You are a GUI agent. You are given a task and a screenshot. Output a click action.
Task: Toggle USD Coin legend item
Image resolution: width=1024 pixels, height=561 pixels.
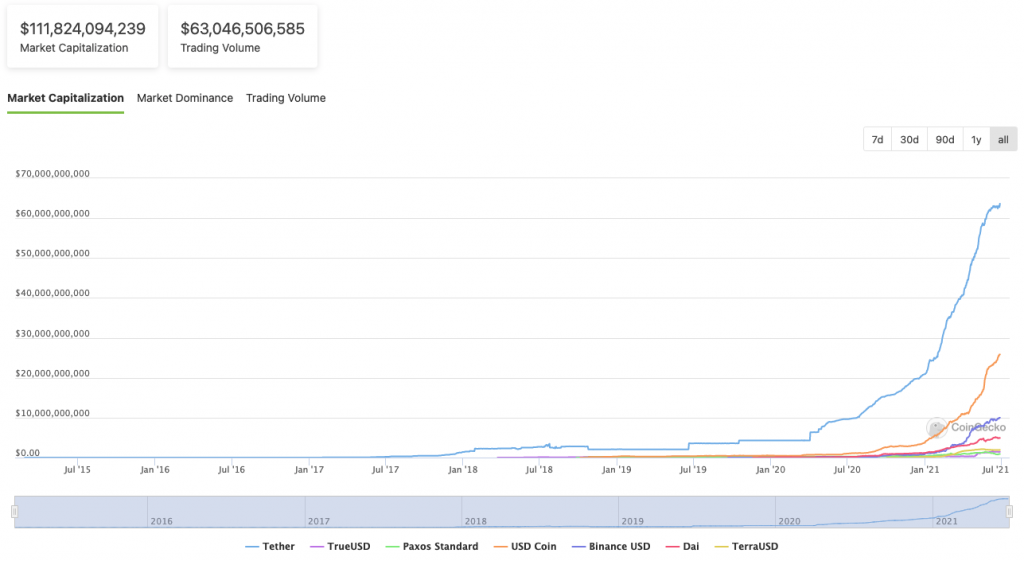525,546
